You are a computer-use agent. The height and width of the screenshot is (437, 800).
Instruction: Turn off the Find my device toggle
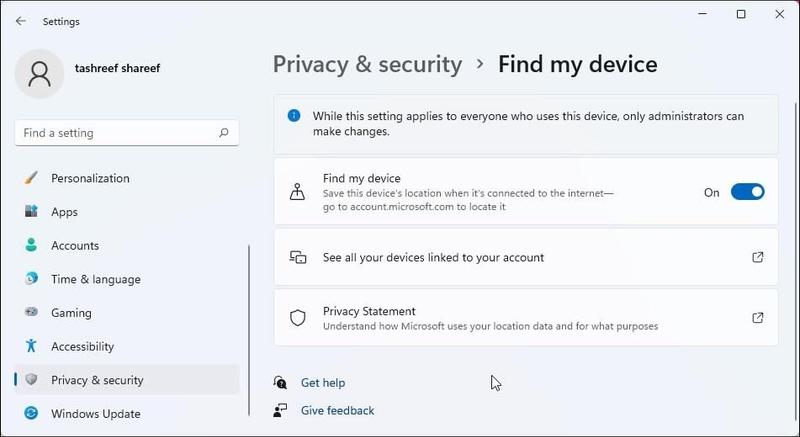(x=747, y=192)
